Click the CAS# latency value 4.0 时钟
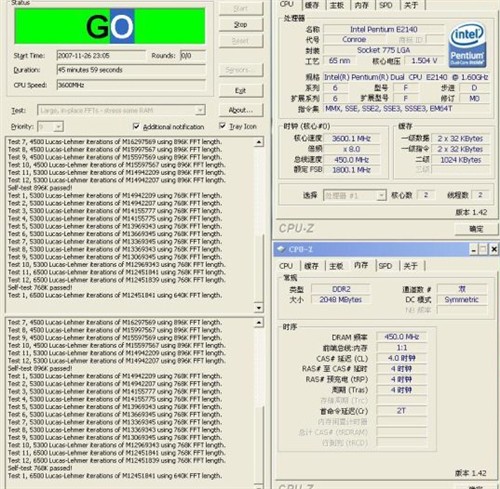 click(x=402, y=358)
